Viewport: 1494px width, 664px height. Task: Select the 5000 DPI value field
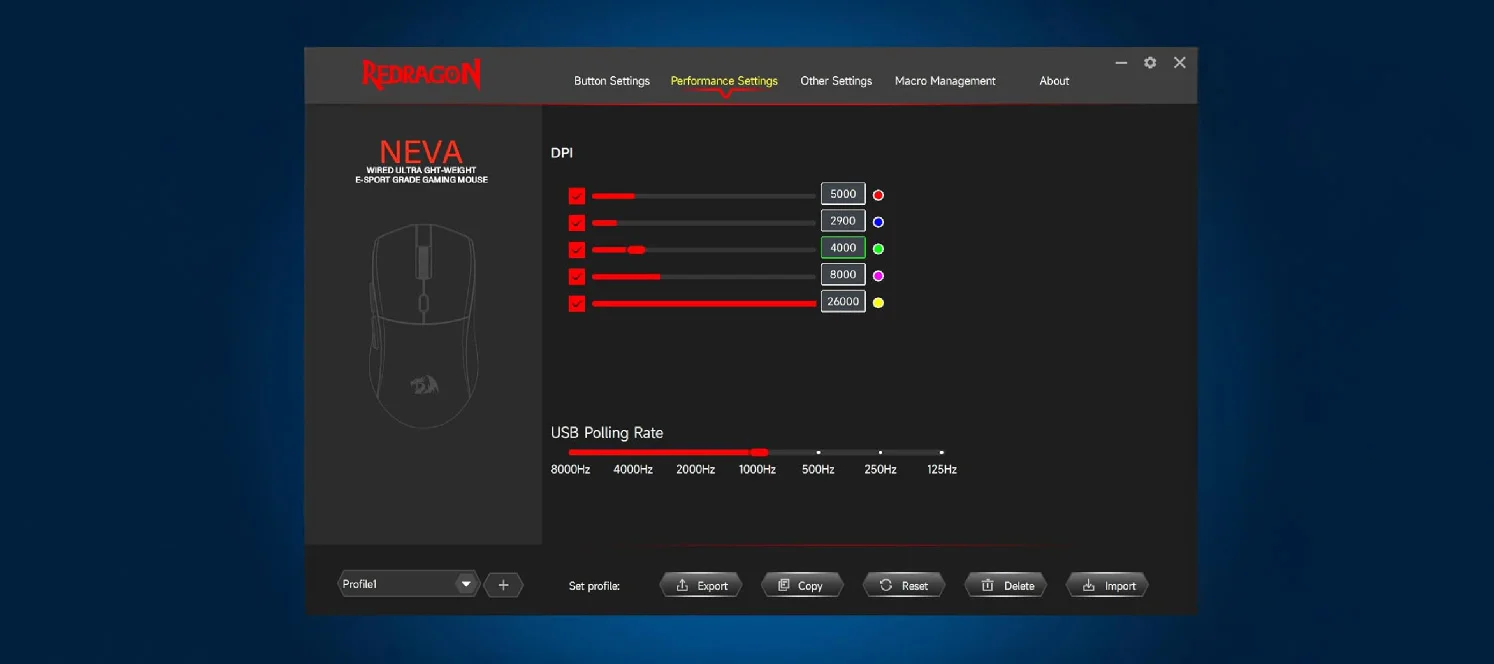[x=843, y=194]
